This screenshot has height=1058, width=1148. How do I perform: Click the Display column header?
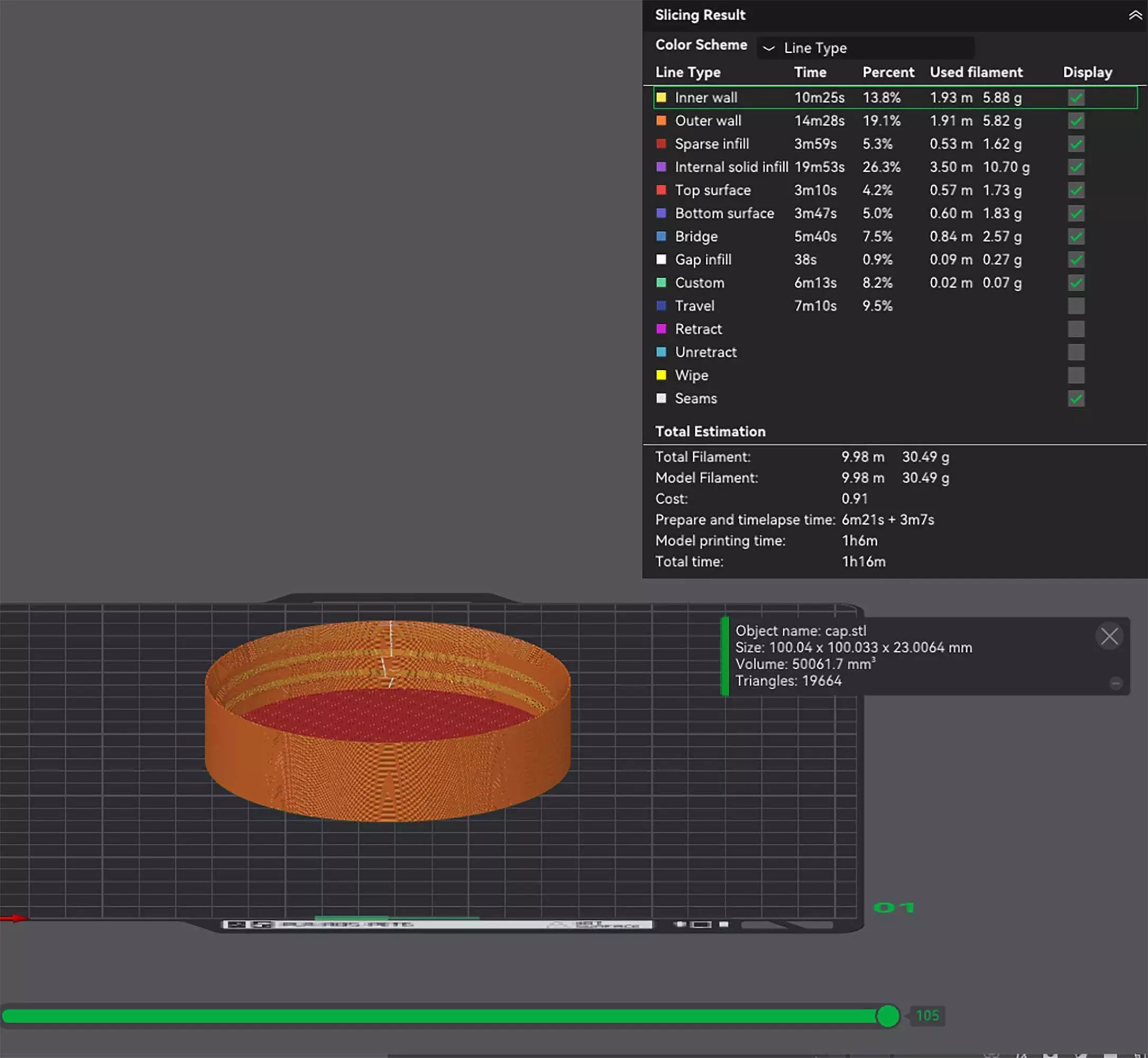(1087, 72)
